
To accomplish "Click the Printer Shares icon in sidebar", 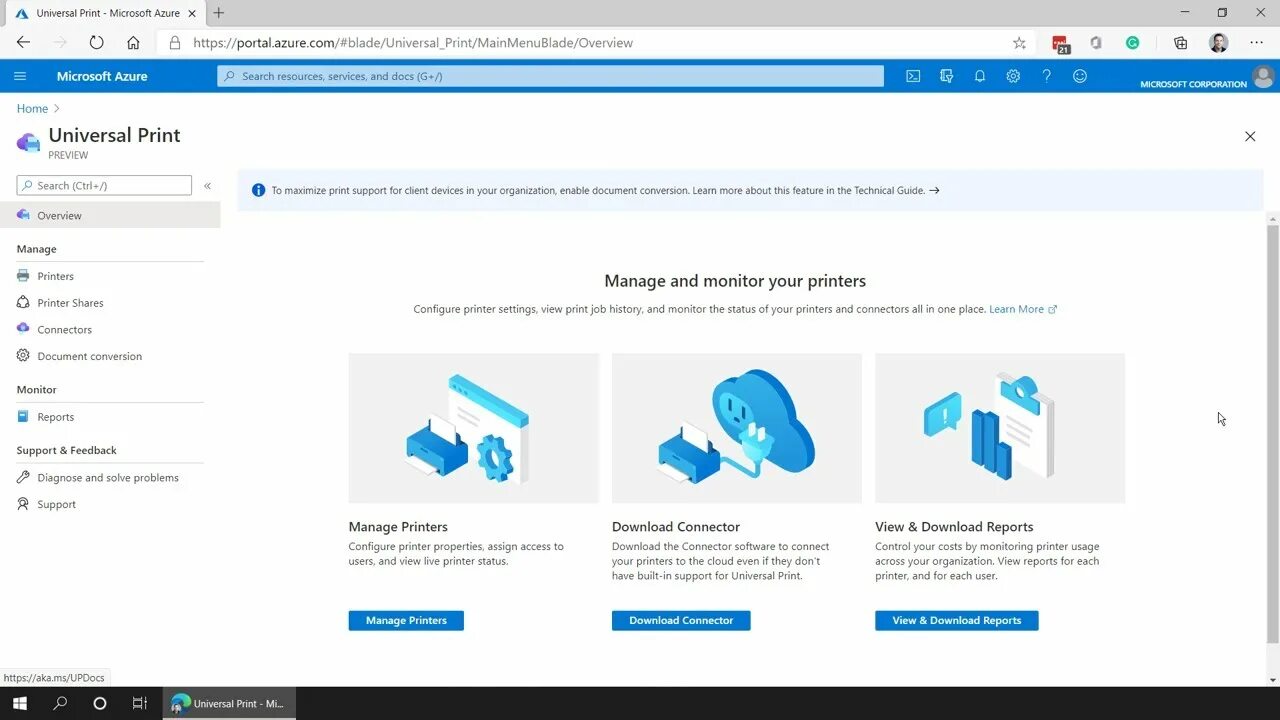I will (x=23, y=302).
